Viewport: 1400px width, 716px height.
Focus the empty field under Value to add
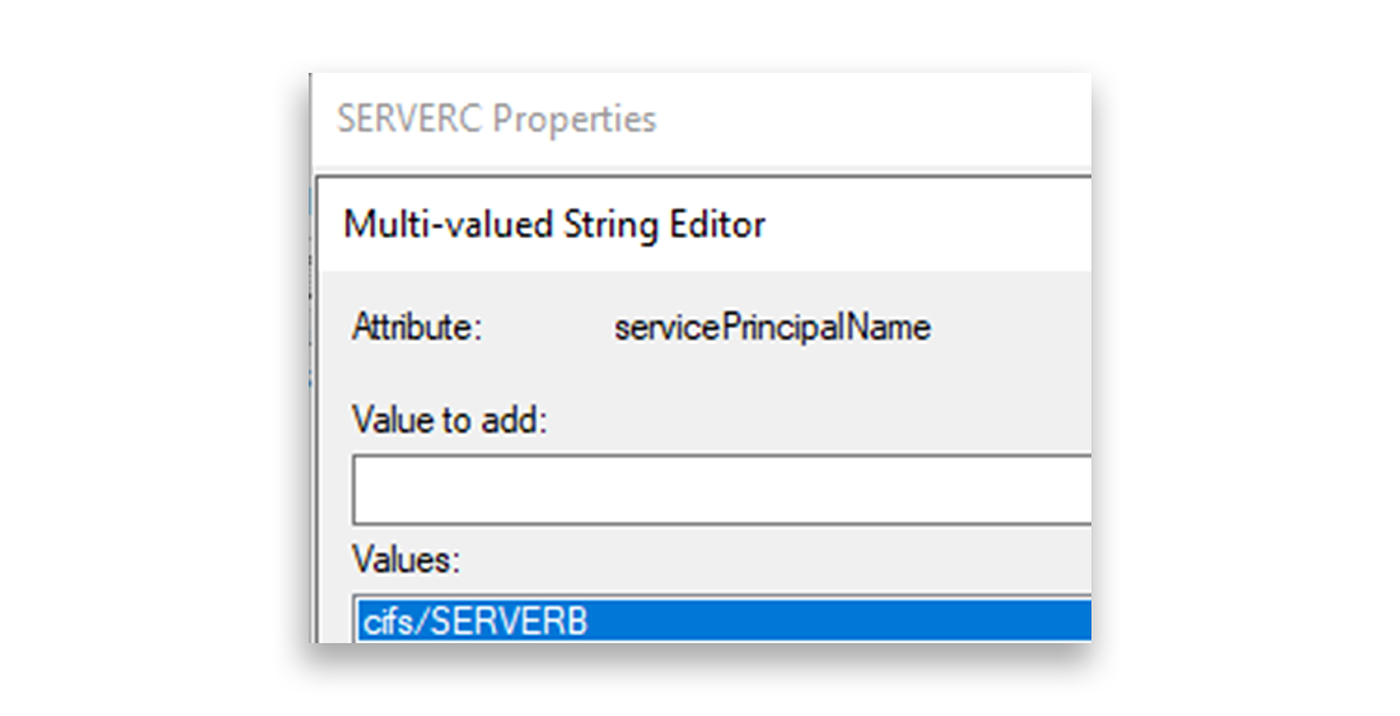(722, 490)
